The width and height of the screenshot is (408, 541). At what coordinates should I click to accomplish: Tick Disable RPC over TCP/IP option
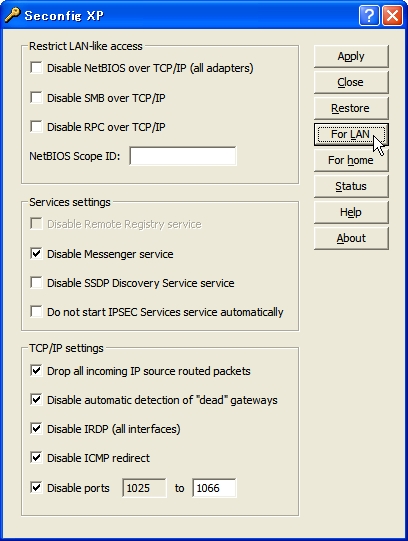click(x=36, y=127)
